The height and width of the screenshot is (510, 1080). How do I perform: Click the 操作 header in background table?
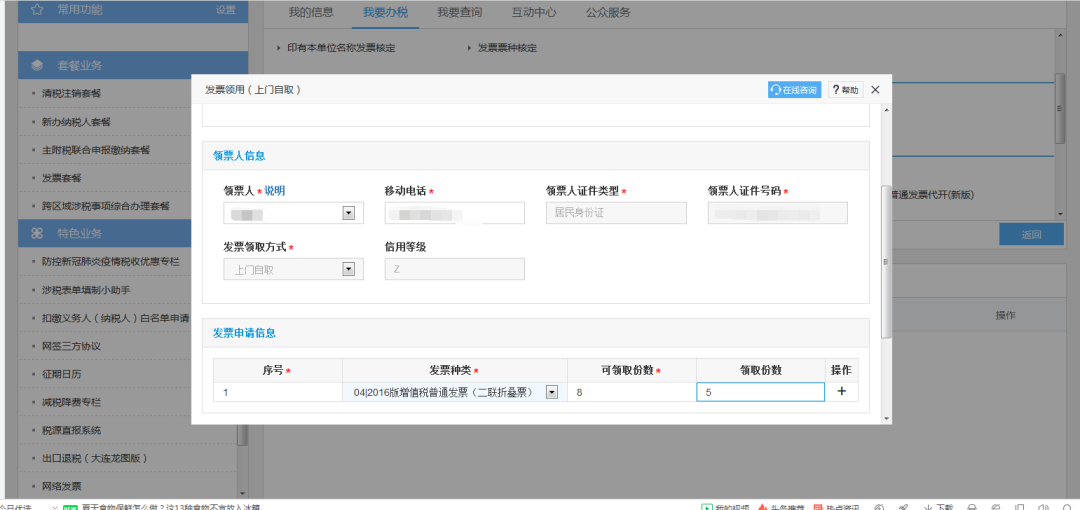pyautogui.click(x=1005, y=315)
